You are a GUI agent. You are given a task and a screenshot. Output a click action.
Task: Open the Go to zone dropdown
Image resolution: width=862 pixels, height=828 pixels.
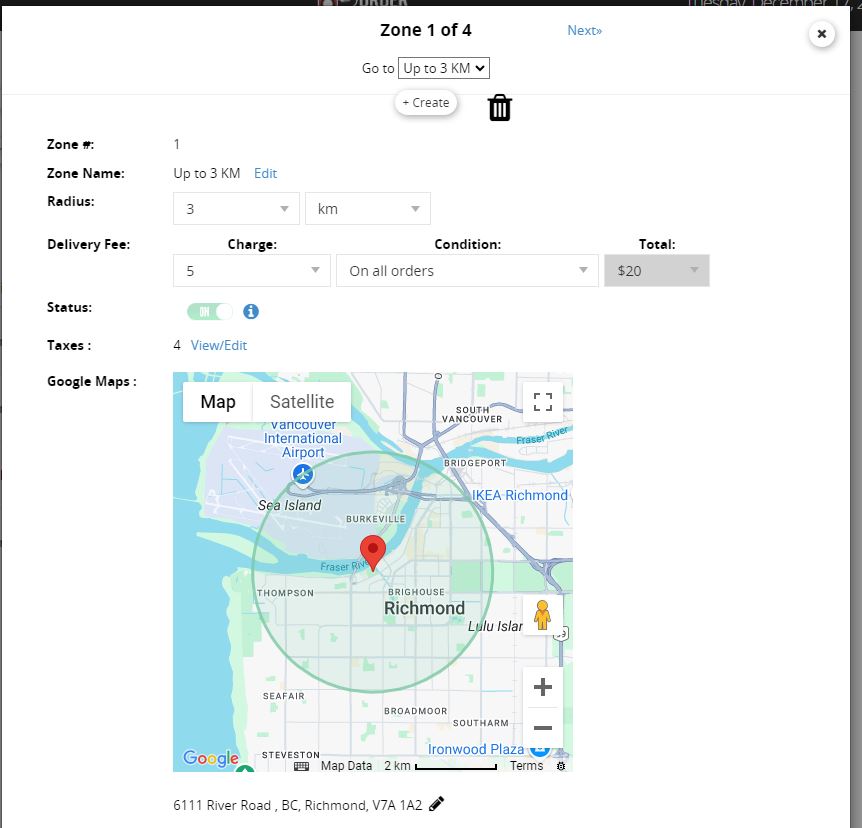point(443,68)
